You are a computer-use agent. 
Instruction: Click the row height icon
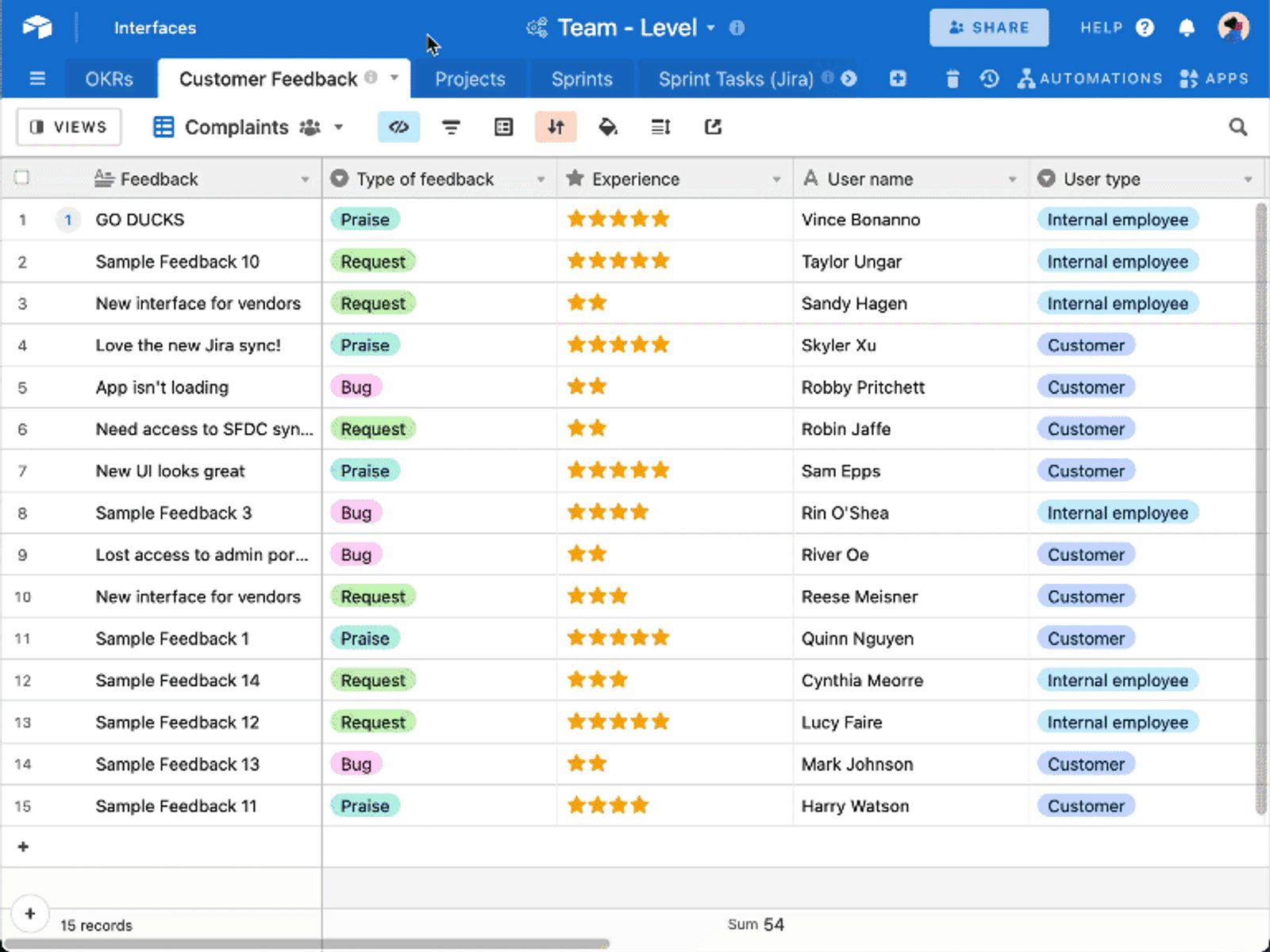[660, 127]
